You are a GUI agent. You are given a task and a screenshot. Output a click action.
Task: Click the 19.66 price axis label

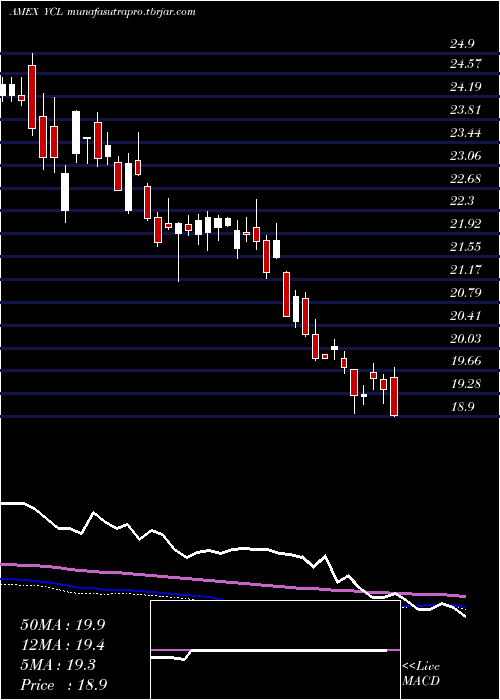466,361
